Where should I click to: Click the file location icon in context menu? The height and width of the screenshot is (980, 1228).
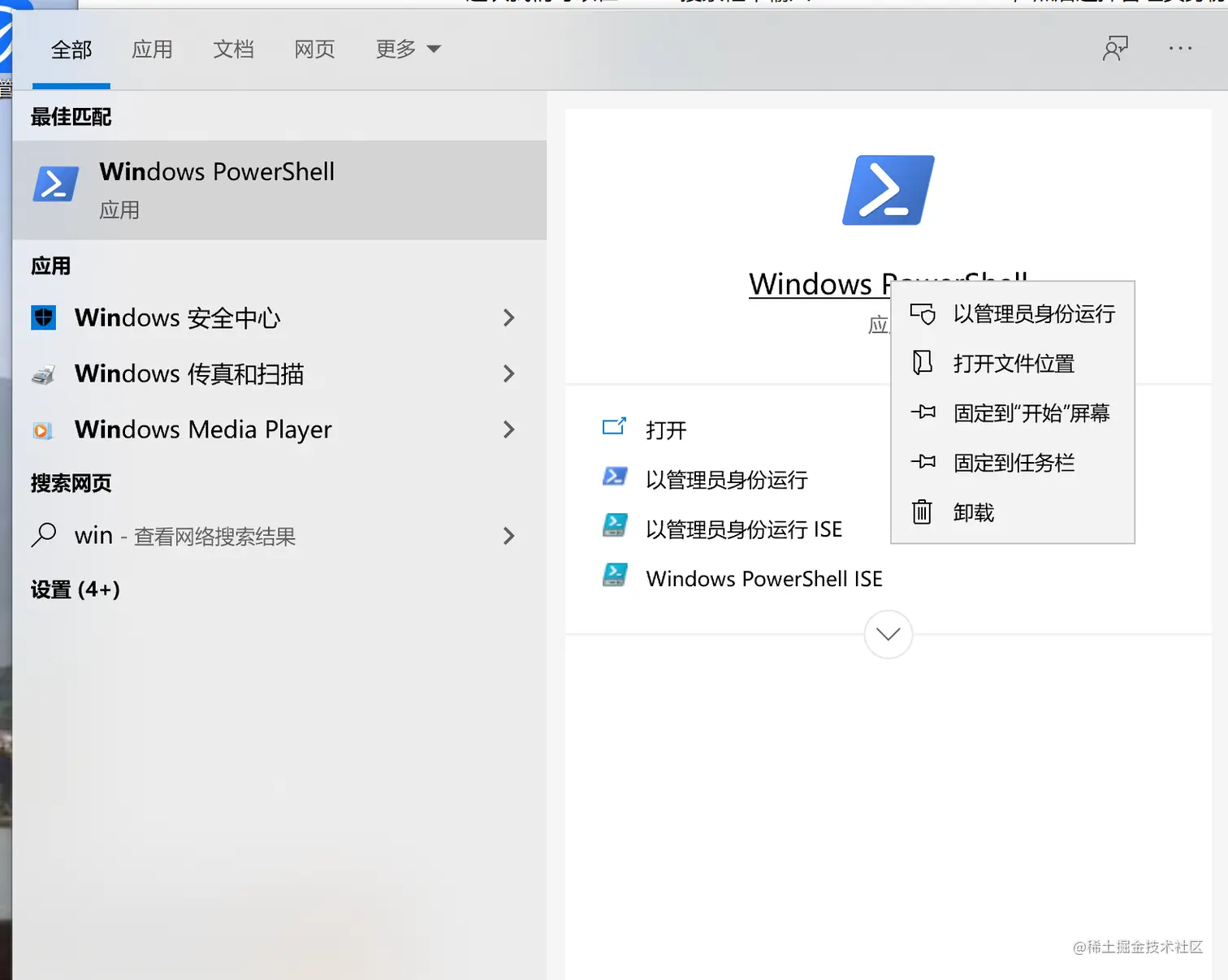coord(923,362)
